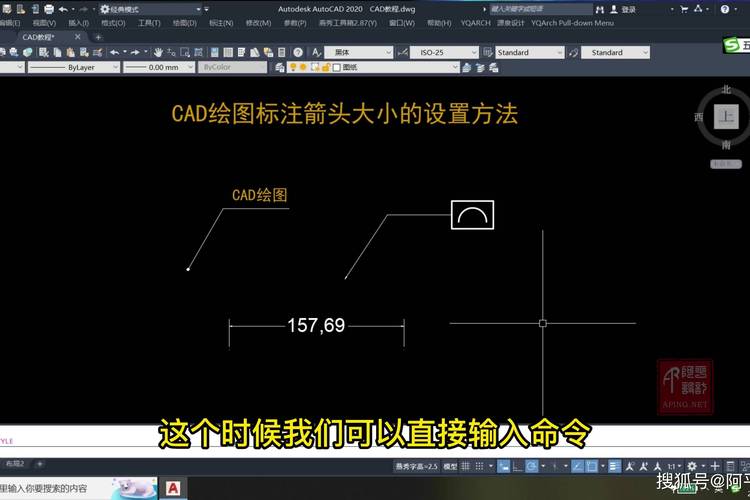This screenshot has width=750, height=500.
Task: Click the Dimension Style icon
Action: pos(402,52)
